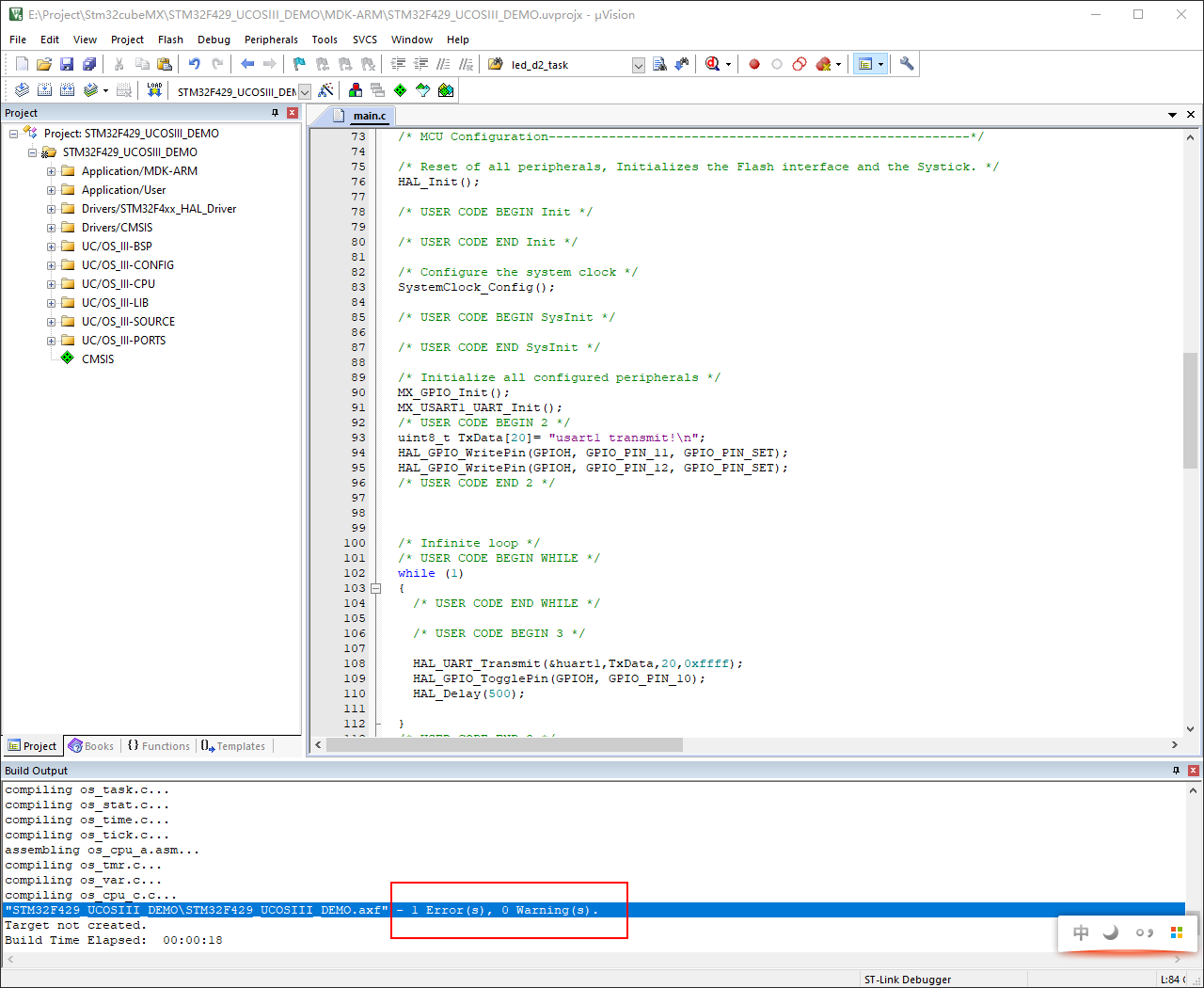Select the '1 Error(s), 0 Warning(s)' output line
Viewport: 1204px width, 988px height.
[x=594, y=910]
